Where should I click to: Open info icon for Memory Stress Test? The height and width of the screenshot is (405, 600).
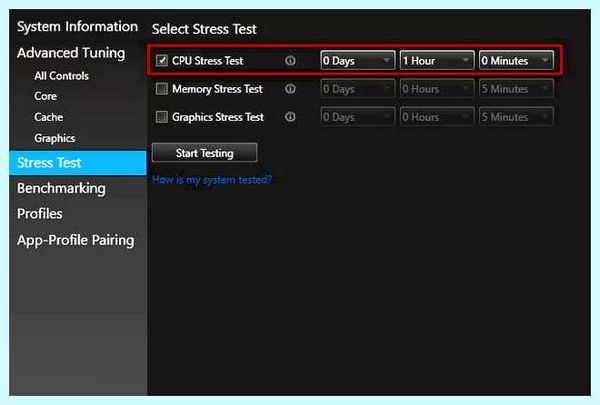coord(290,89)
